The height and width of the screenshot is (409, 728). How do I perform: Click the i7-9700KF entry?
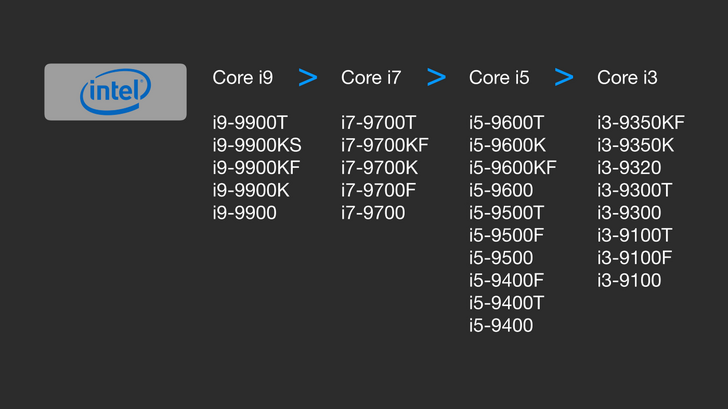pyautogui.click(x=384, y=145)
